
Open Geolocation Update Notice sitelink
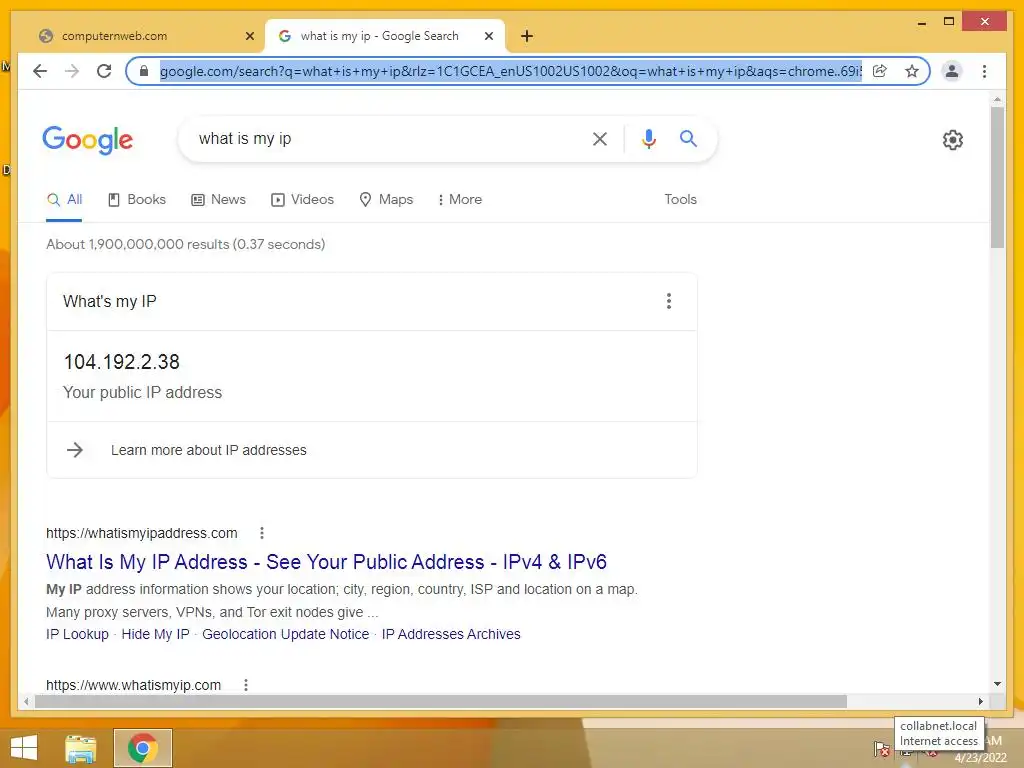coord(285,634)
